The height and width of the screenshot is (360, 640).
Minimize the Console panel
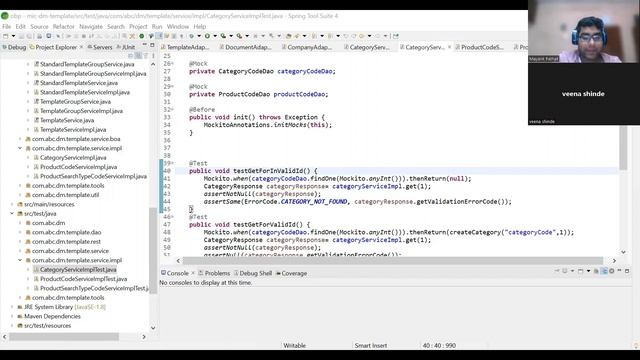pos(619,271)
